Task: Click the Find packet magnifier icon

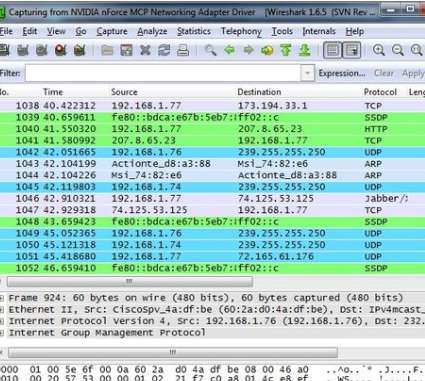Action: point(210,50)
